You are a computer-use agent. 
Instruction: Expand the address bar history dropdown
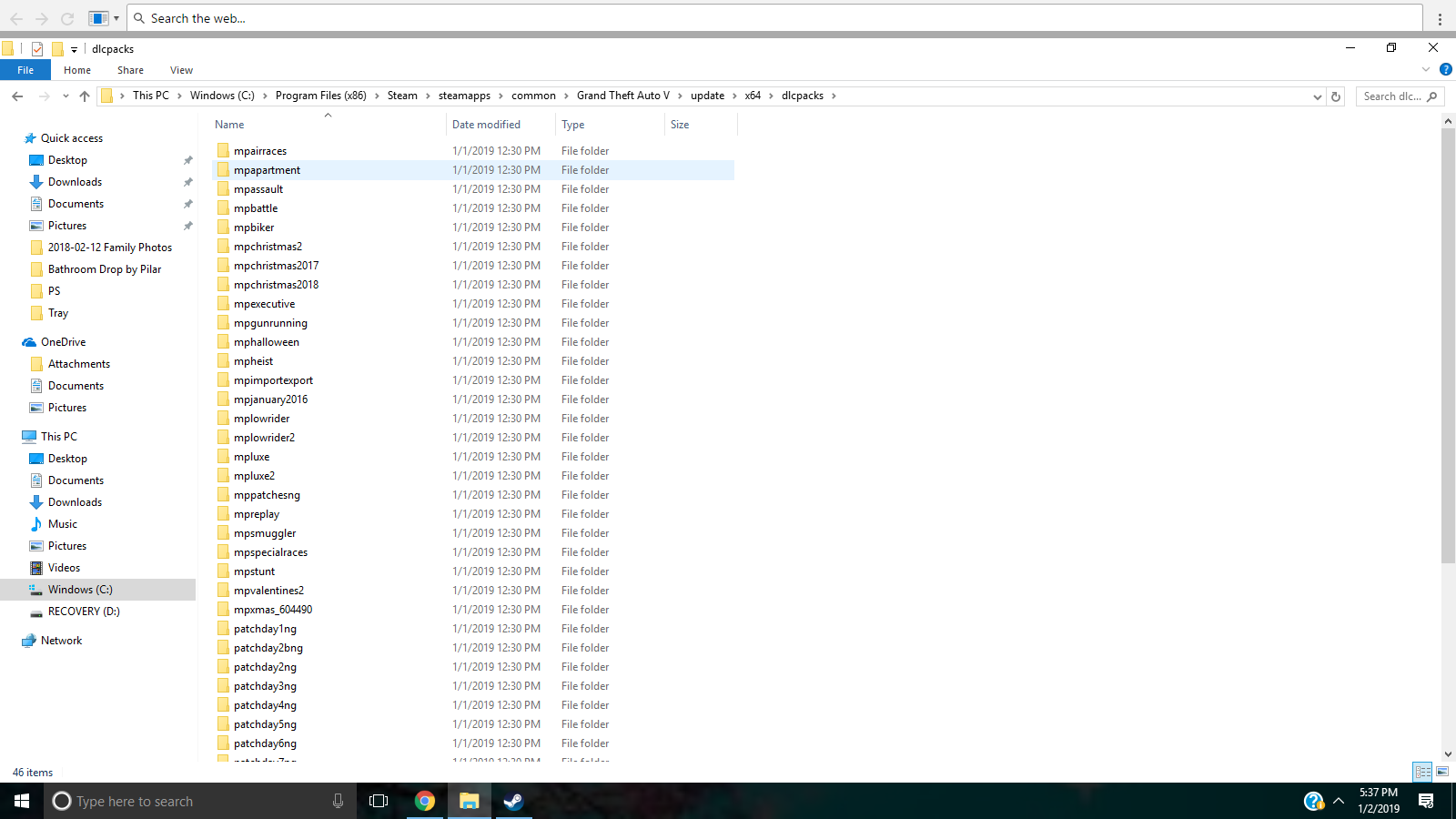click(1317, 96)
